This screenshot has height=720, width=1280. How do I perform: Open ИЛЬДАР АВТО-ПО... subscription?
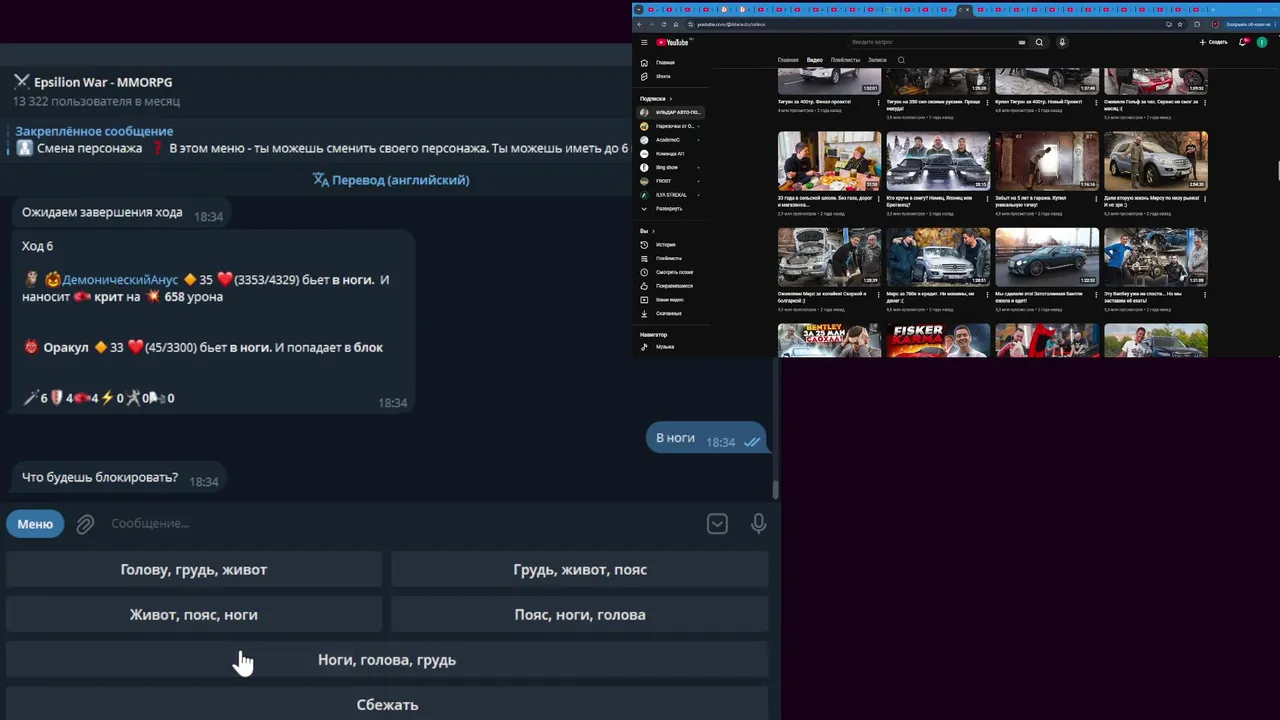672,112
